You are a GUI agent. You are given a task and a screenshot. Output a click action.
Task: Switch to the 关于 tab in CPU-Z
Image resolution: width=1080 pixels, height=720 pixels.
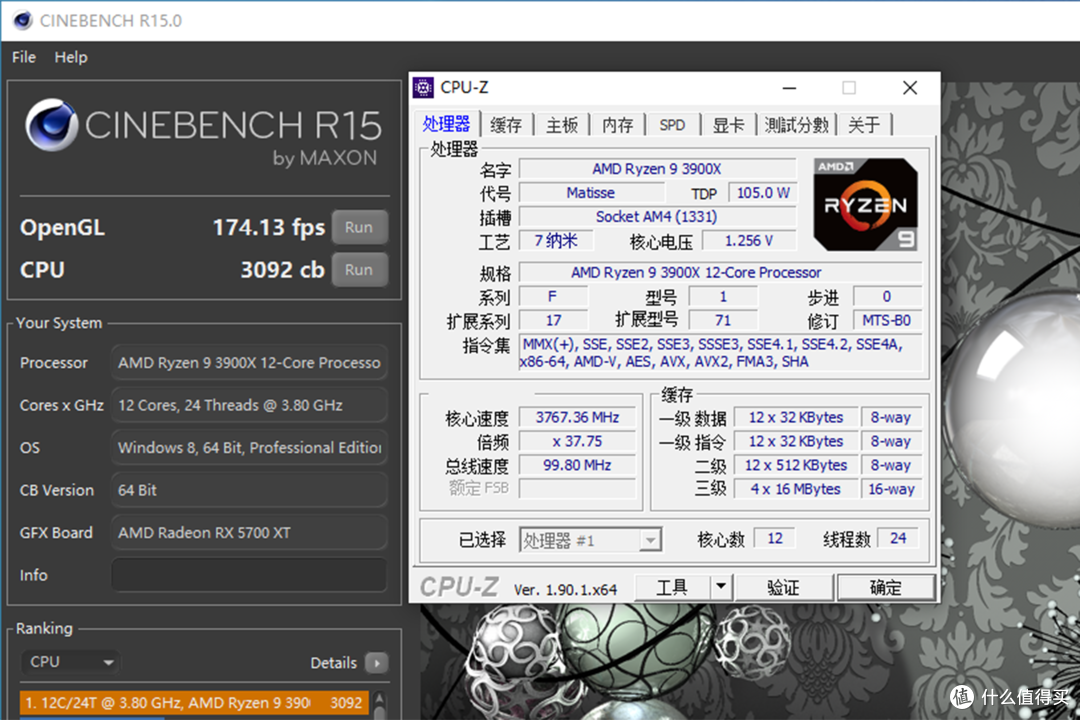[864, 125]
